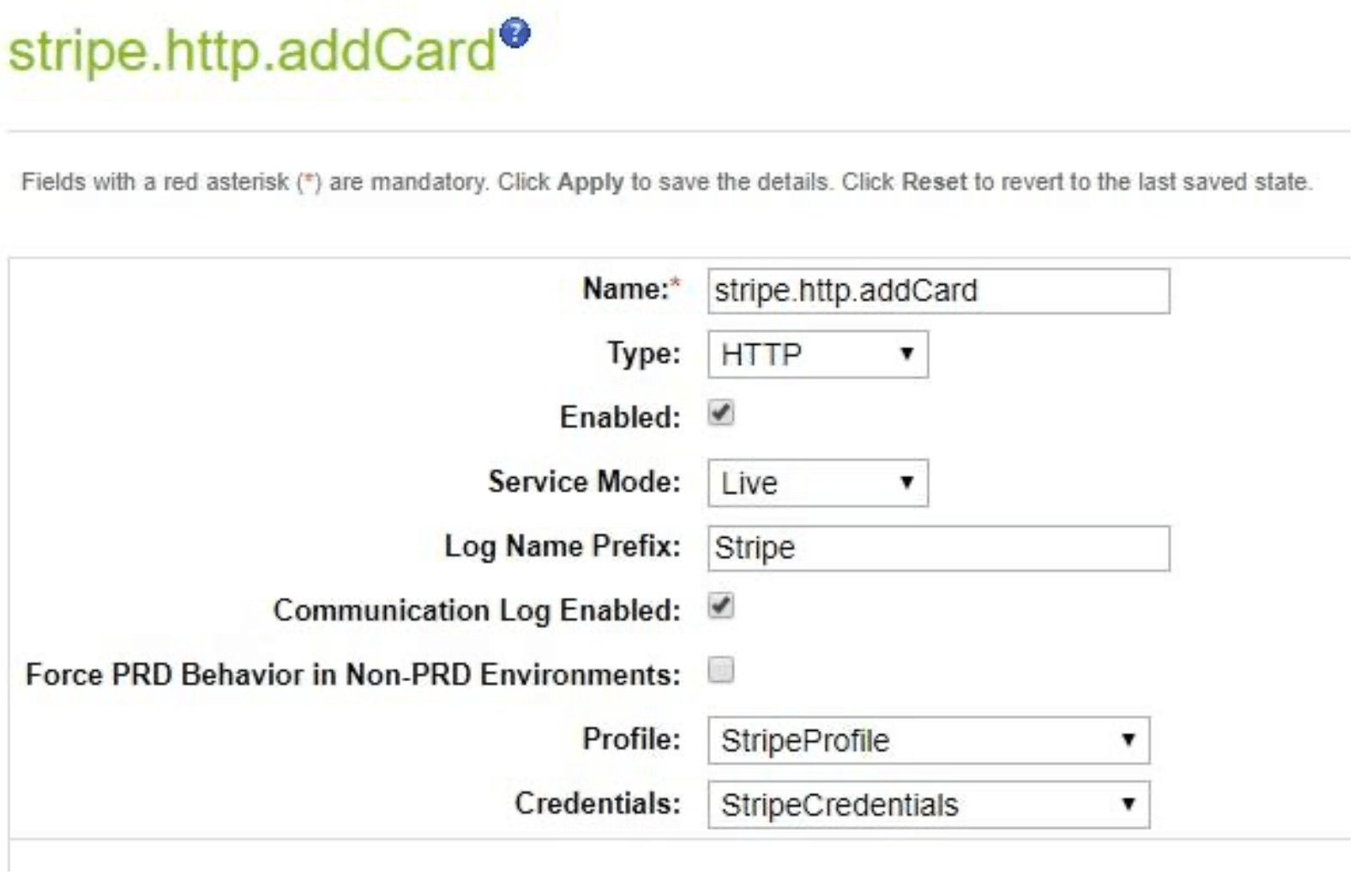1372x875 pixels.
Task: Click the Communication Log Enabled label
Action: pyautogui.click(x=477, y=610)
